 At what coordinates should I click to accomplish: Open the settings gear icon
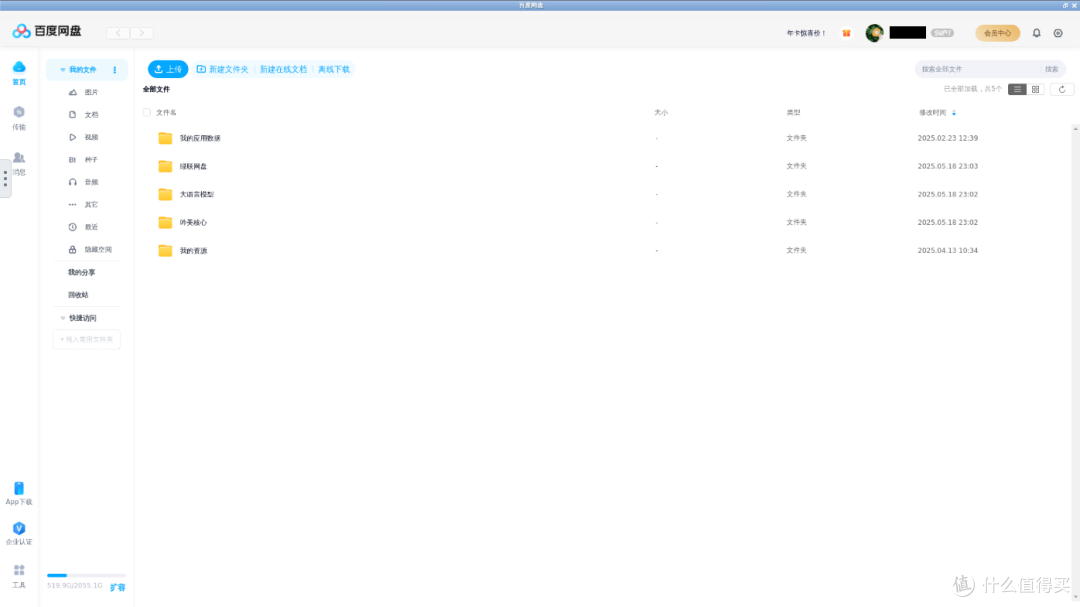coord(1058,33)
